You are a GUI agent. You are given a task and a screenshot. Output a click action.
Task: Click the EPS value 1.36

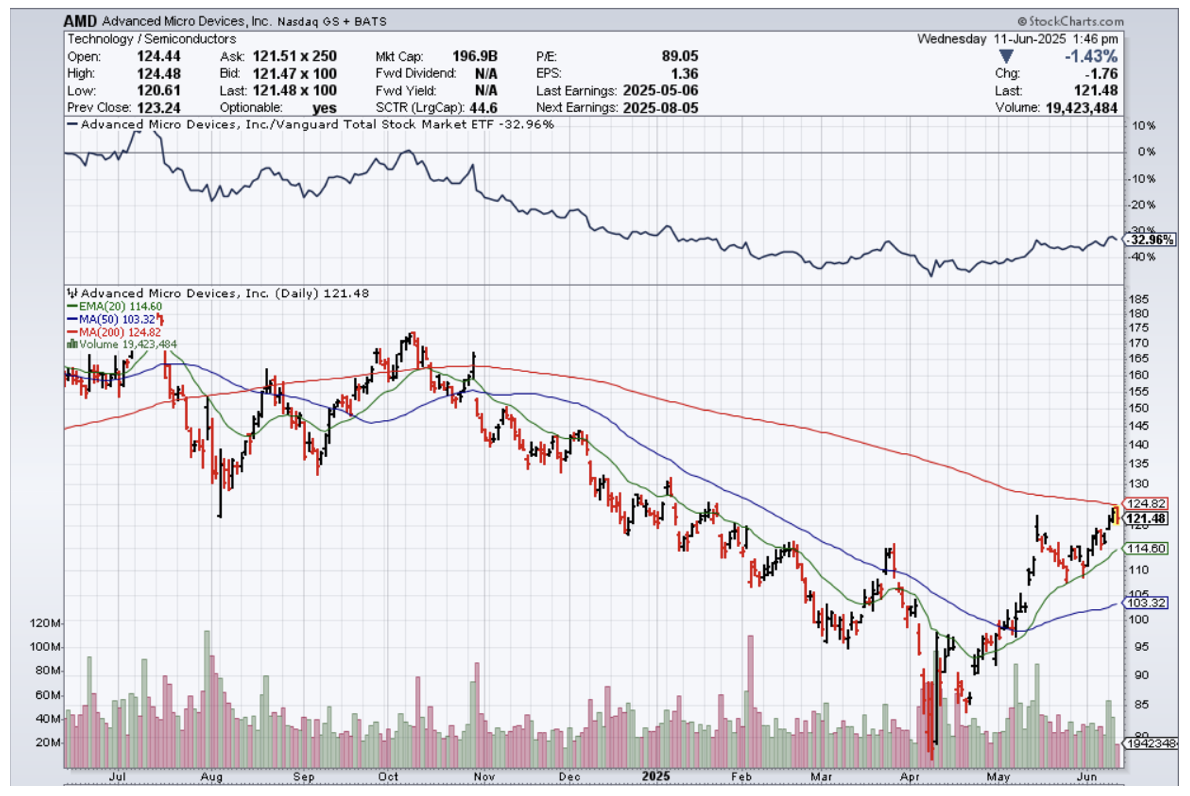685,74
